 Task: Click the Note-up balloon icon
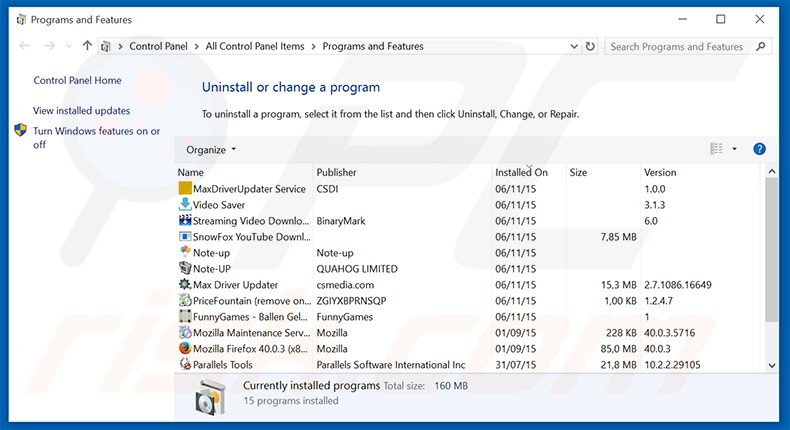[x=185, y=252]
